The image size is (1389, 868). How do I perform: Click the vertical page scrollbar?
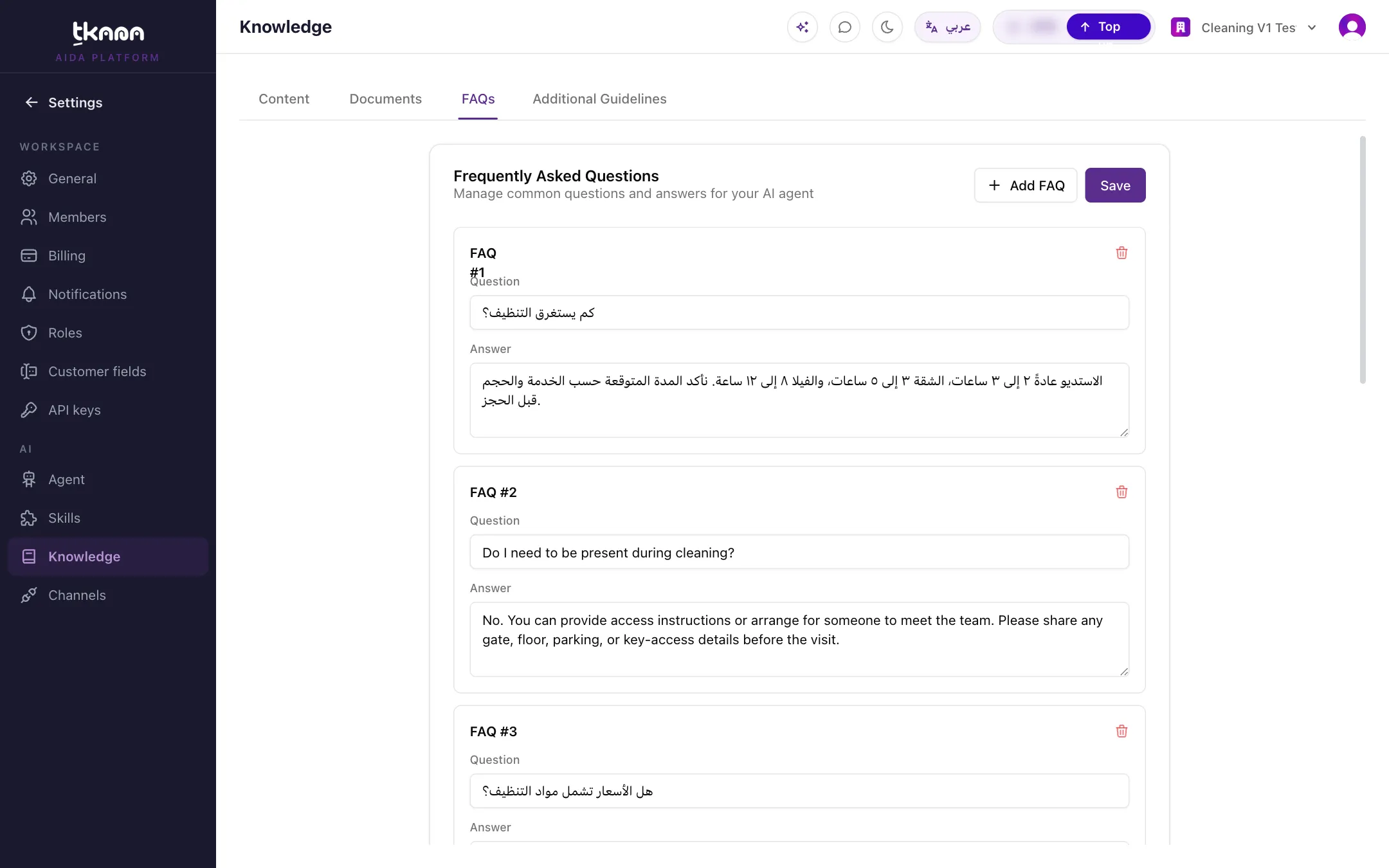click(1362, 260)
